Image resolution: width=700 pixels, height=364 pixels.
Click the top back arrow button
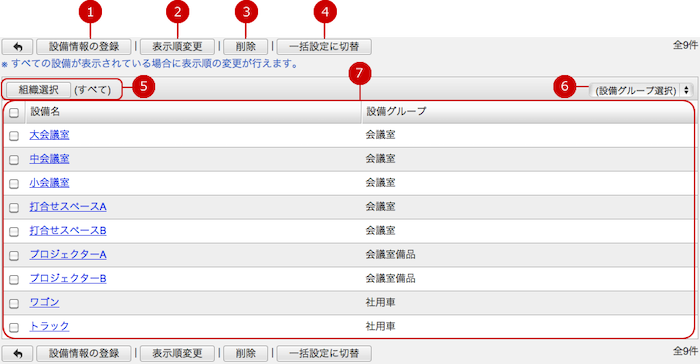pyautogui.click(x=17, y=46)
